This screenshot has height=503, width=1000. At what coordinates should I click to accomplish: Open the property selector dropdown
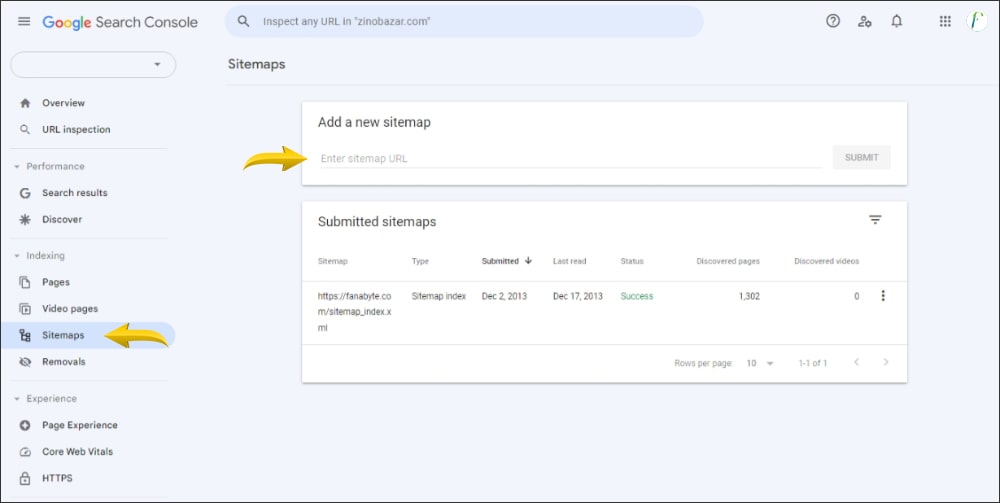[93, 64]
